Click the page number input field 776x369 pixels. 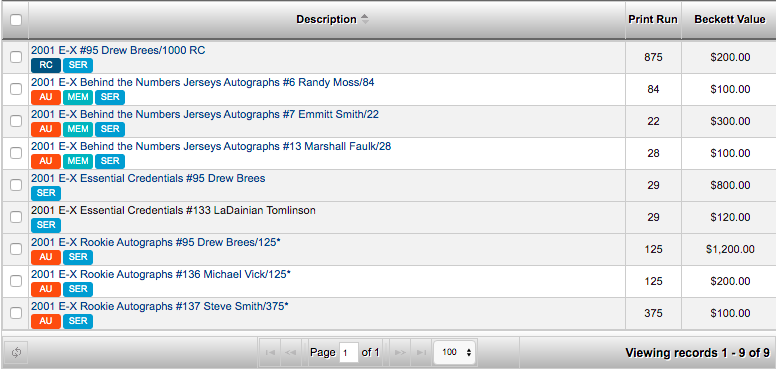(x=348, y=353)
